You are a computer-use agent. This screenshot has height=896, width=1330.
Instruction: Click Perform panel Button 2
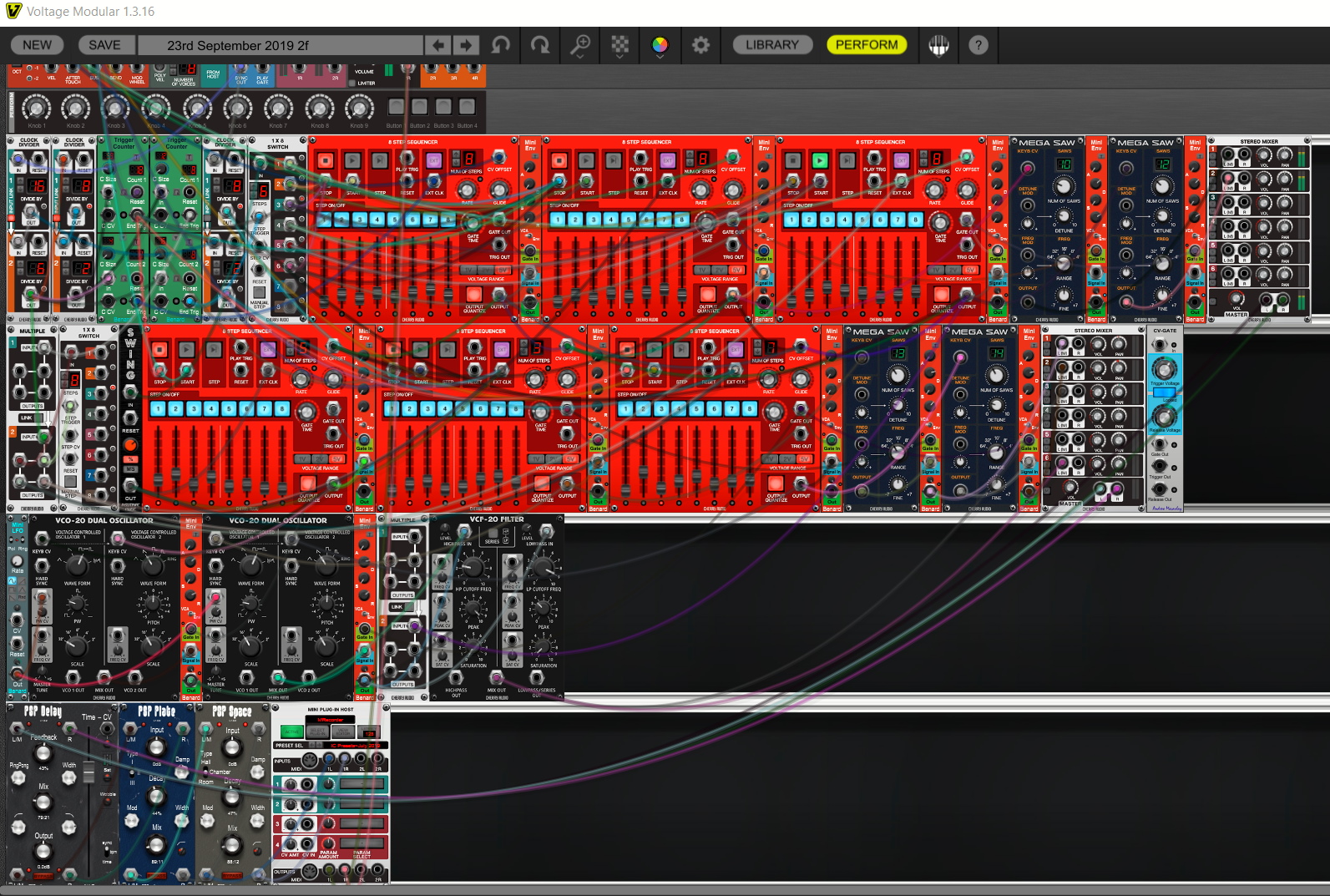click(419, 106)
